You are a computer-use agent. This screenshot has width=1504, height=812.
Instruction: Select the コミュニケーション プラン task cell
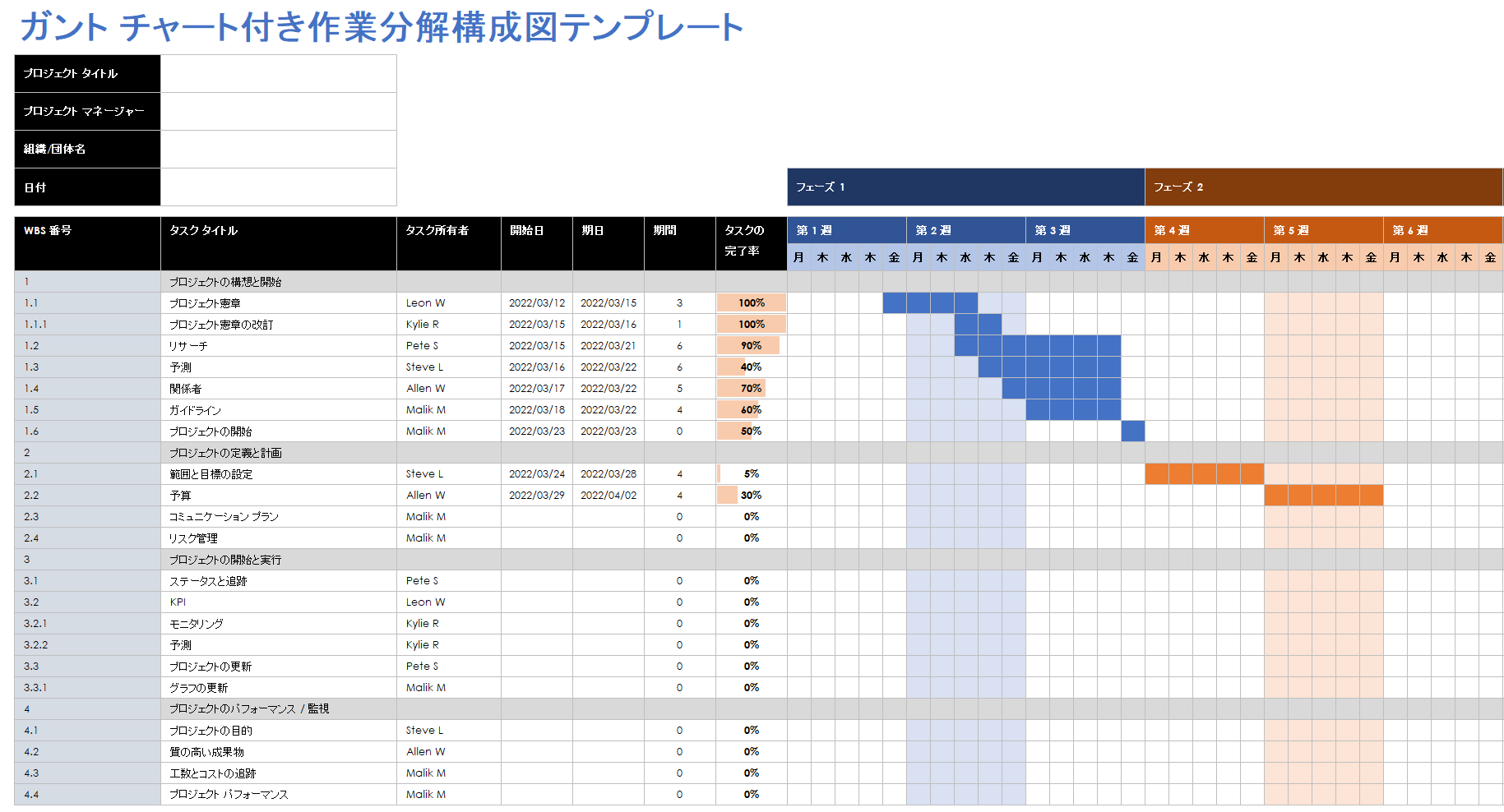[279, 517]
